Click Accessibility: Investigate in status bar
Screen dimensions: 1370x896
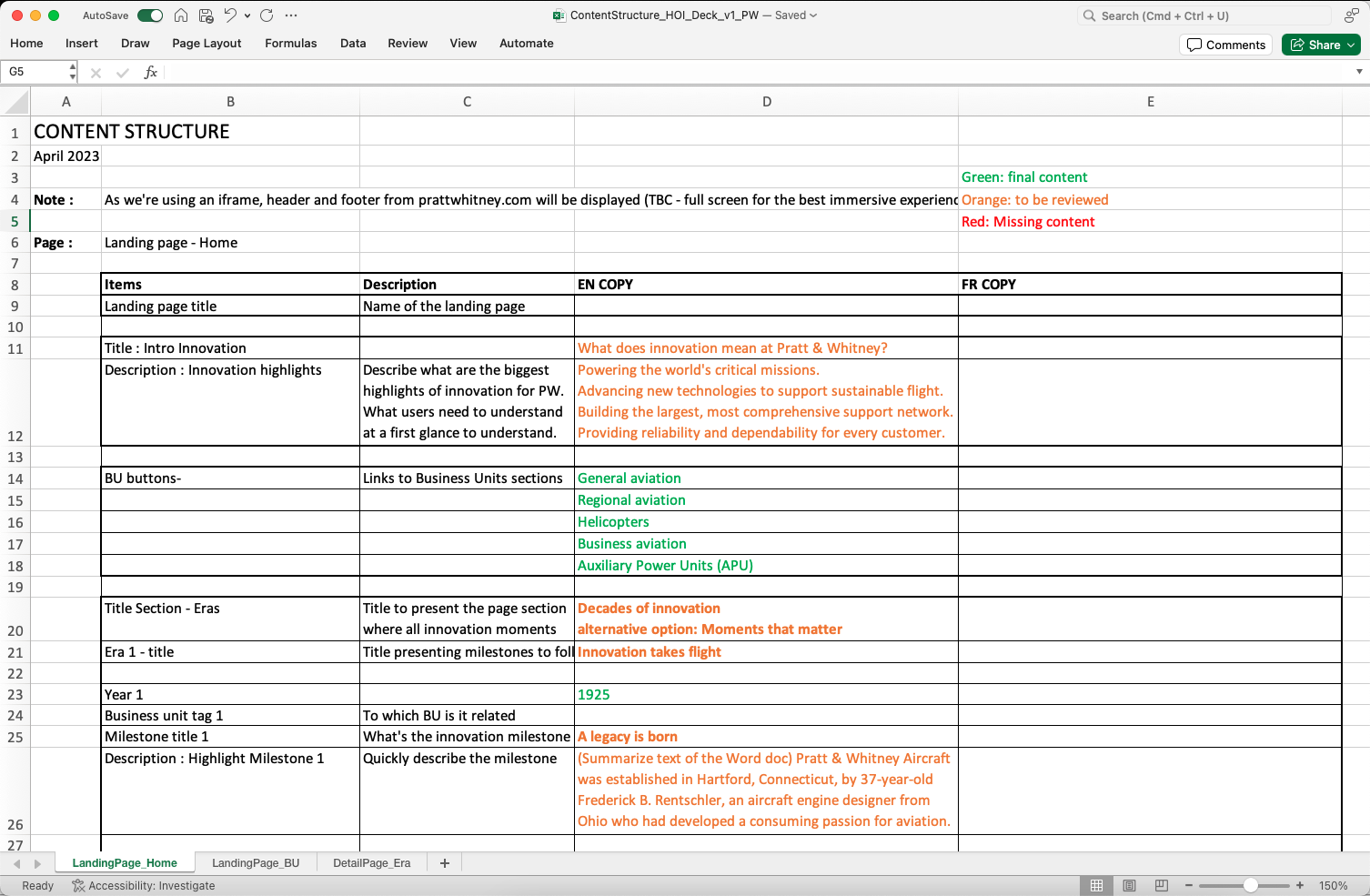[x=144, y=885]
